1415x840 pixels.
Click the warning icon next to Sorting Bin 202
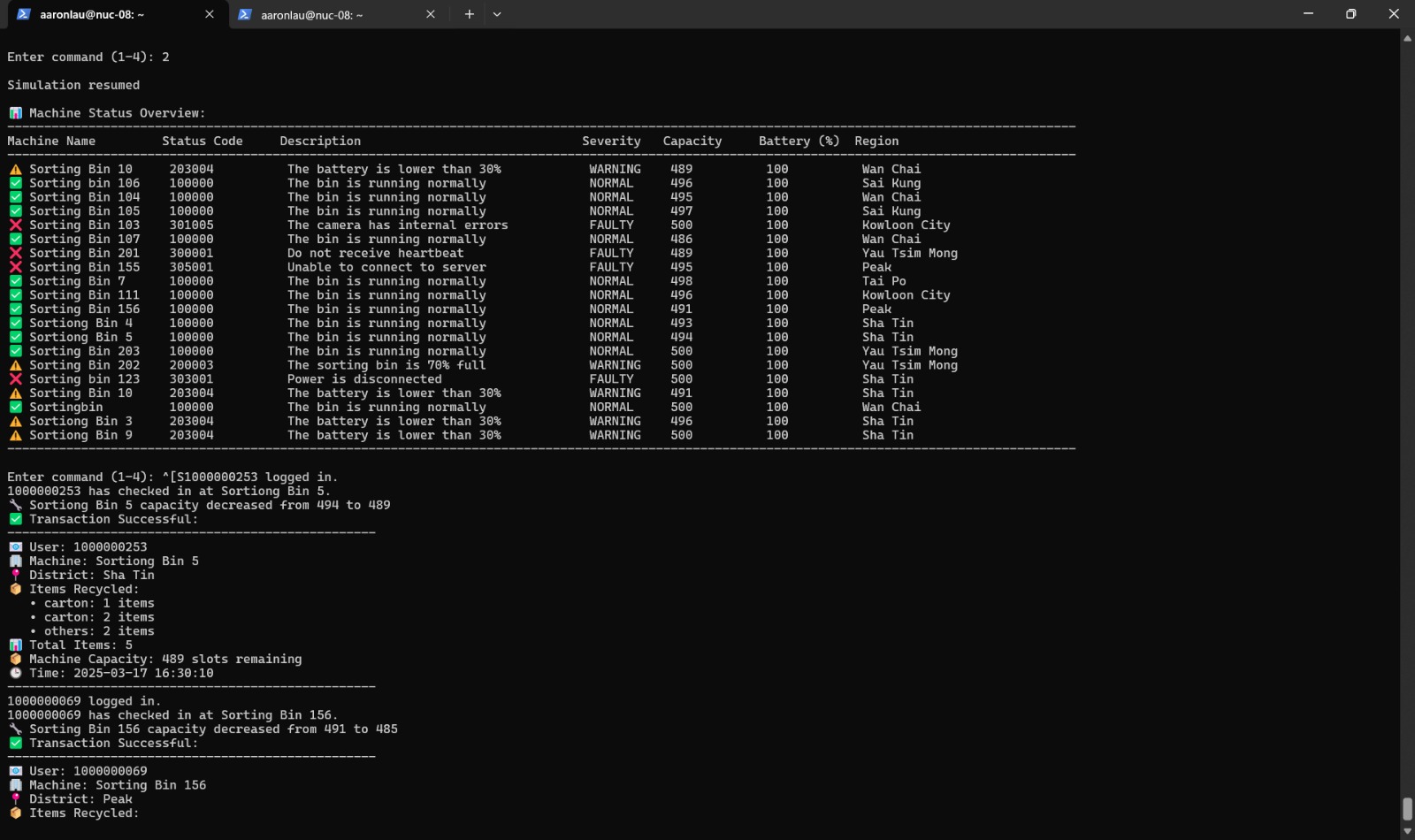[x=15, y=364]
